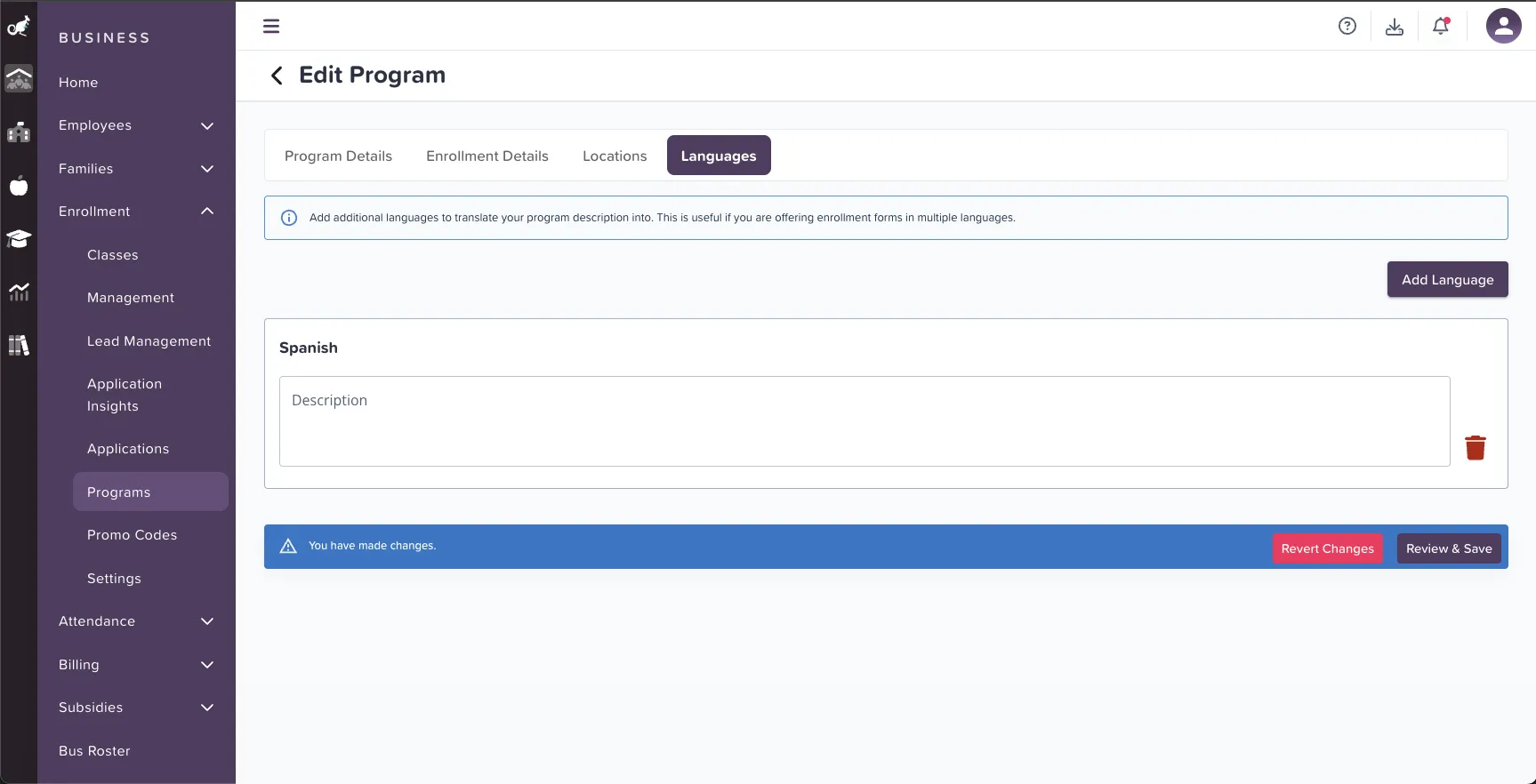Click the download tray icon in header

click(x=1394, y=27)
